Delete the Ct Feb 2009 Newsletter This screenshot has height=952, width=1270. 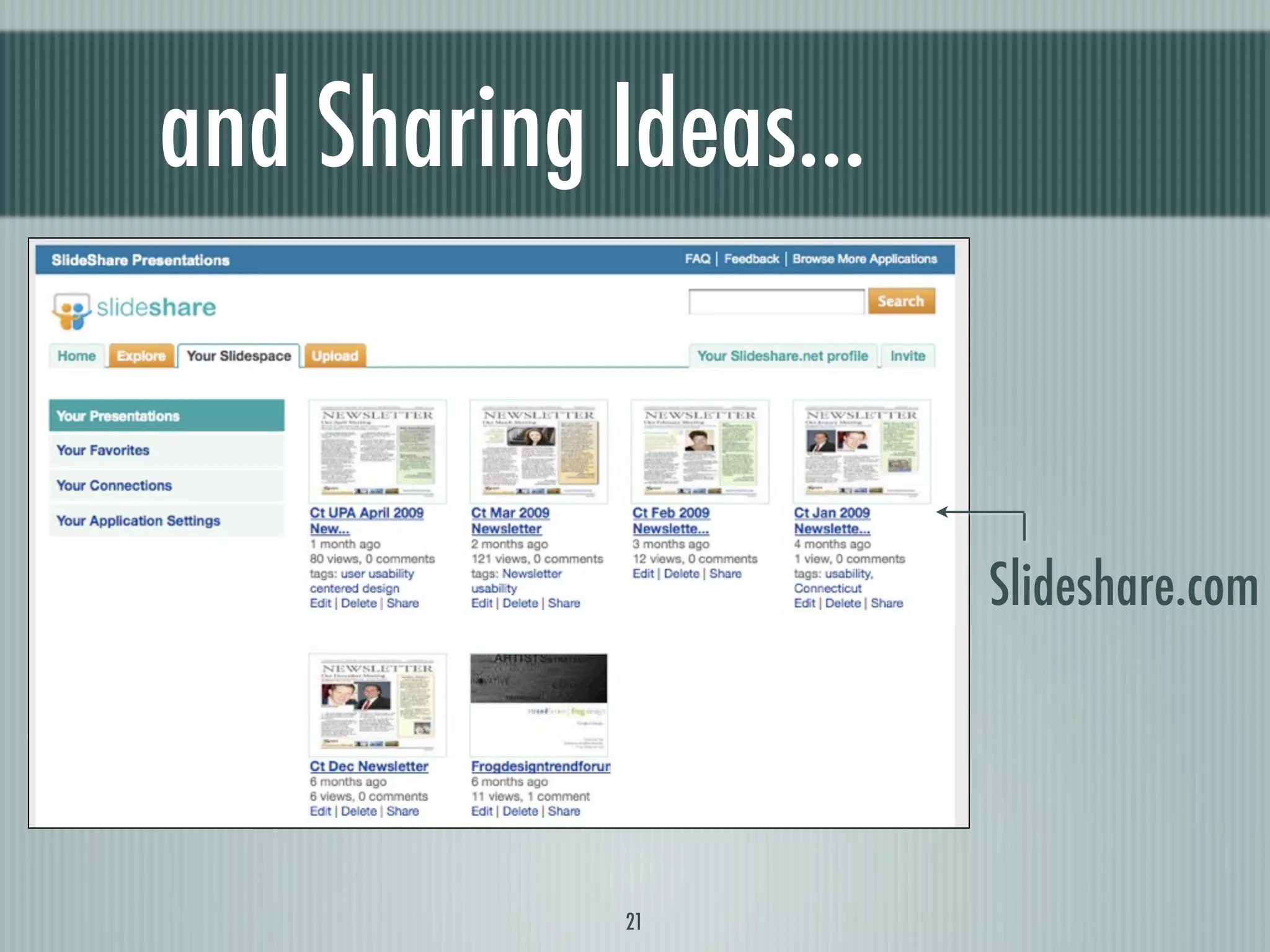[682, 574]
